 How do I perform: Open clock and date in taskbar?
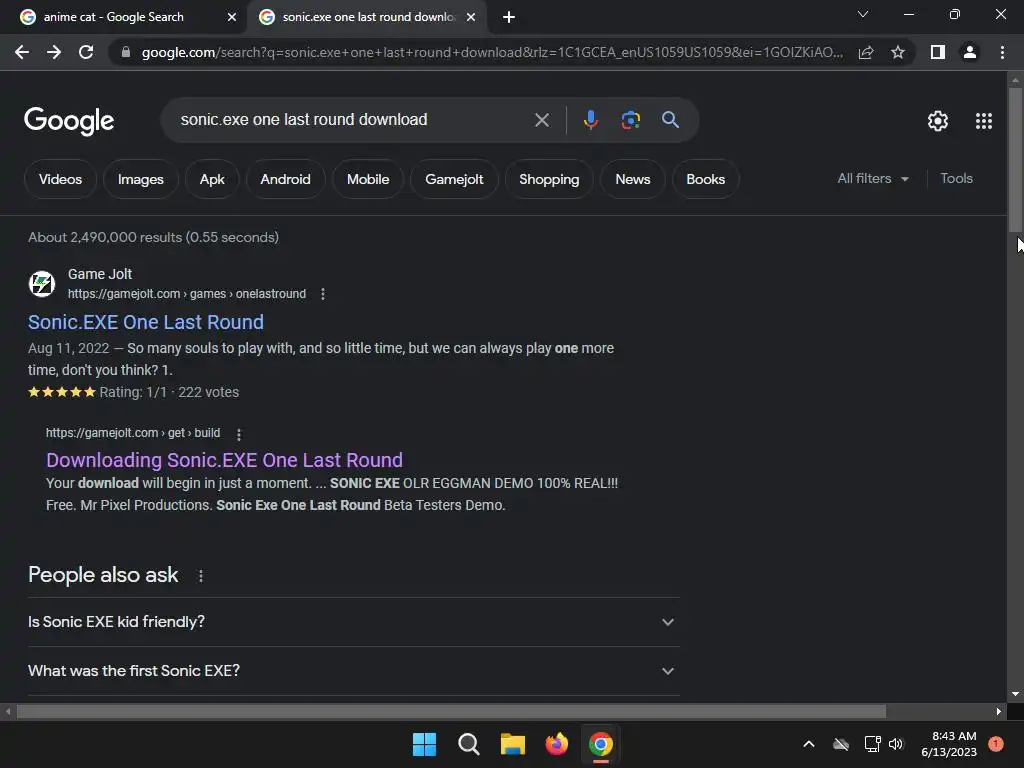pyautogui.click(x=949, y=744)
